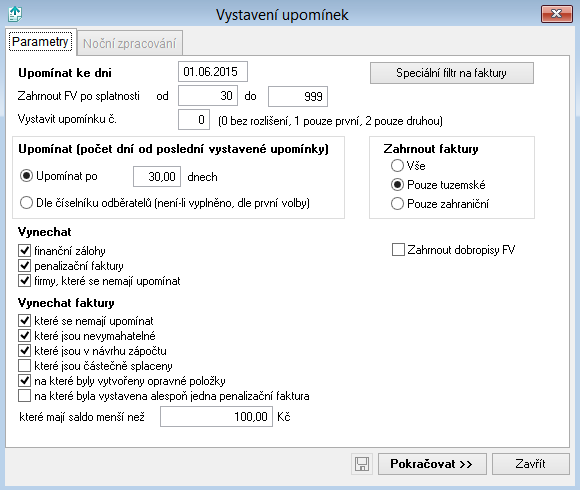The width and height of the screenshot is (580, 490).
Task: Click the Upomínat po days field
Action: pos(157,176)
